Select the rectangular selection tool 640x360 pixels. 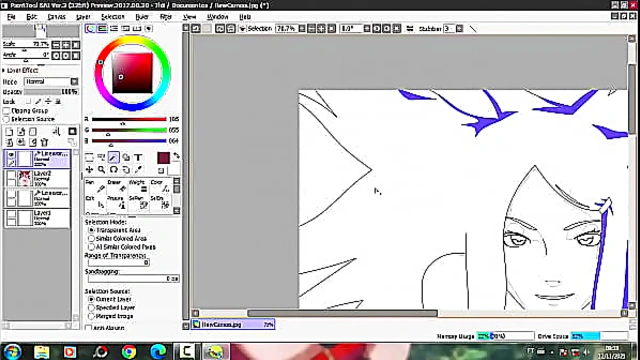point(89,158)
